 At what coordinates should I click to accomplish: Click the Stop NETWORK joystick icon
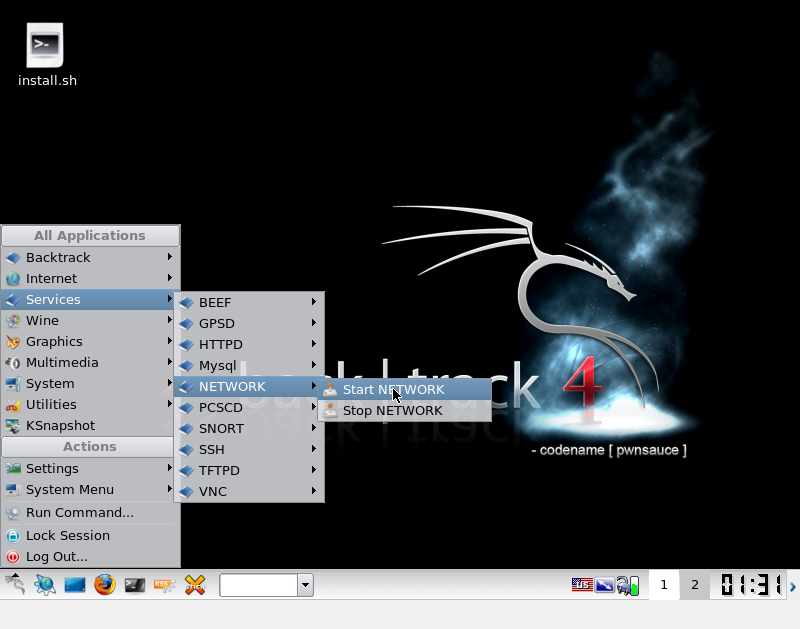point(330,410)
